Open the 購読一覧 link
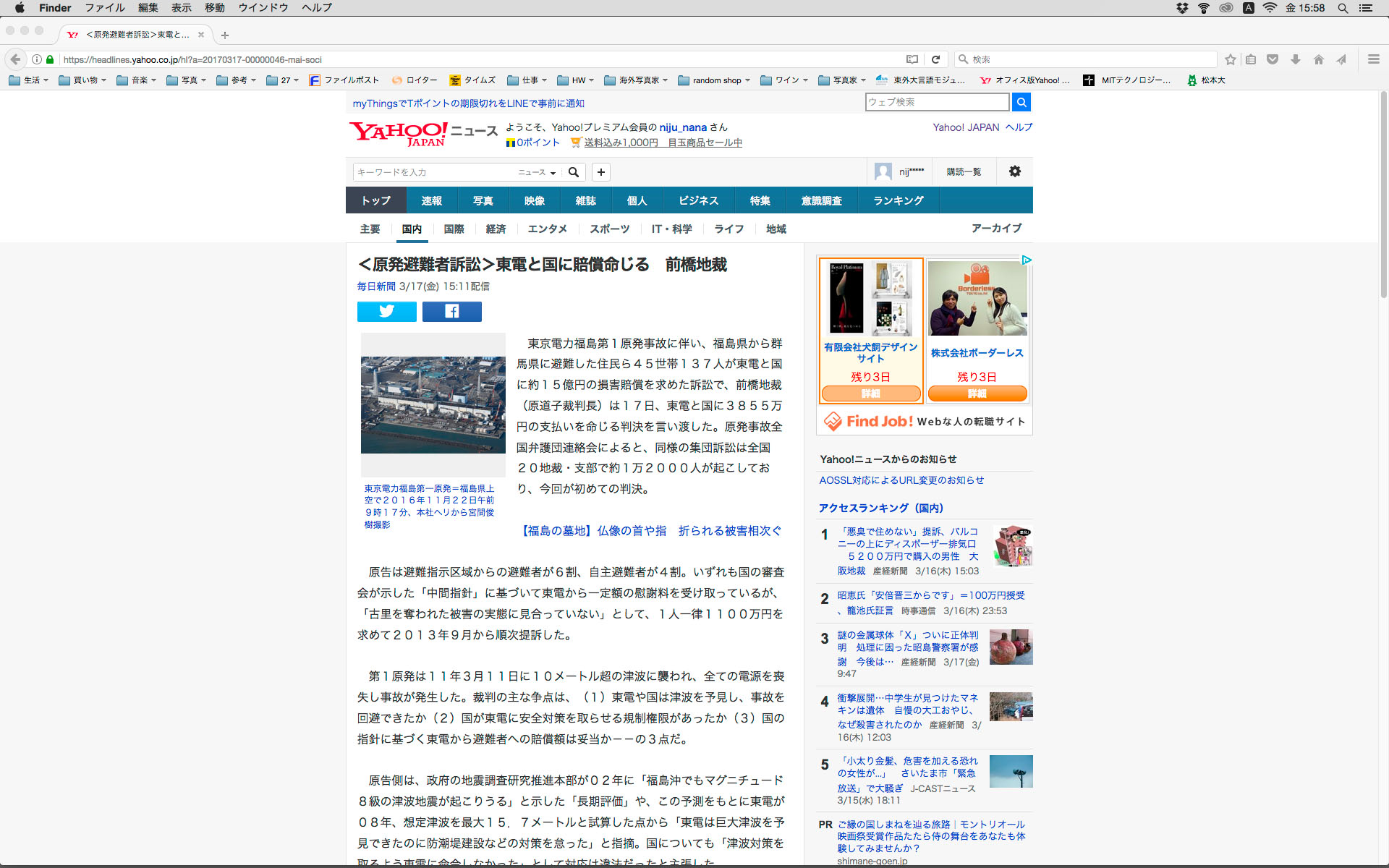Screen dimensions: 1389x868 point(964,171)
